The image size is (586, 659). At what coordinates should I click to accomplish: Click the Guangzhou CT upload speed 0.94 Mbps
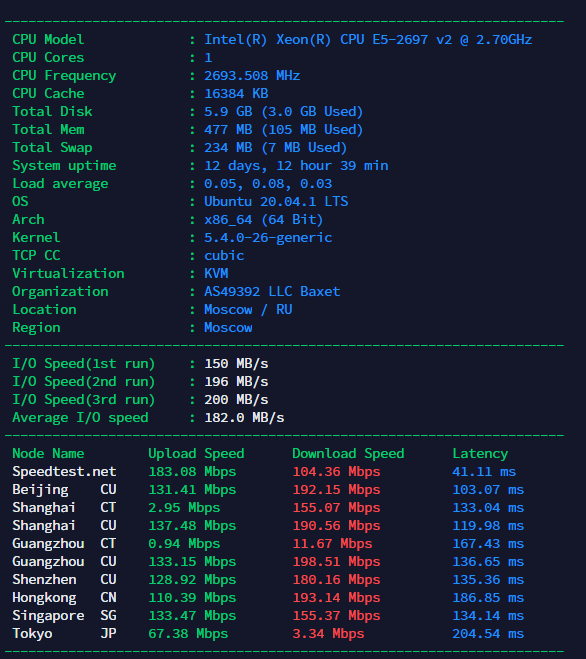coord(184,543)
